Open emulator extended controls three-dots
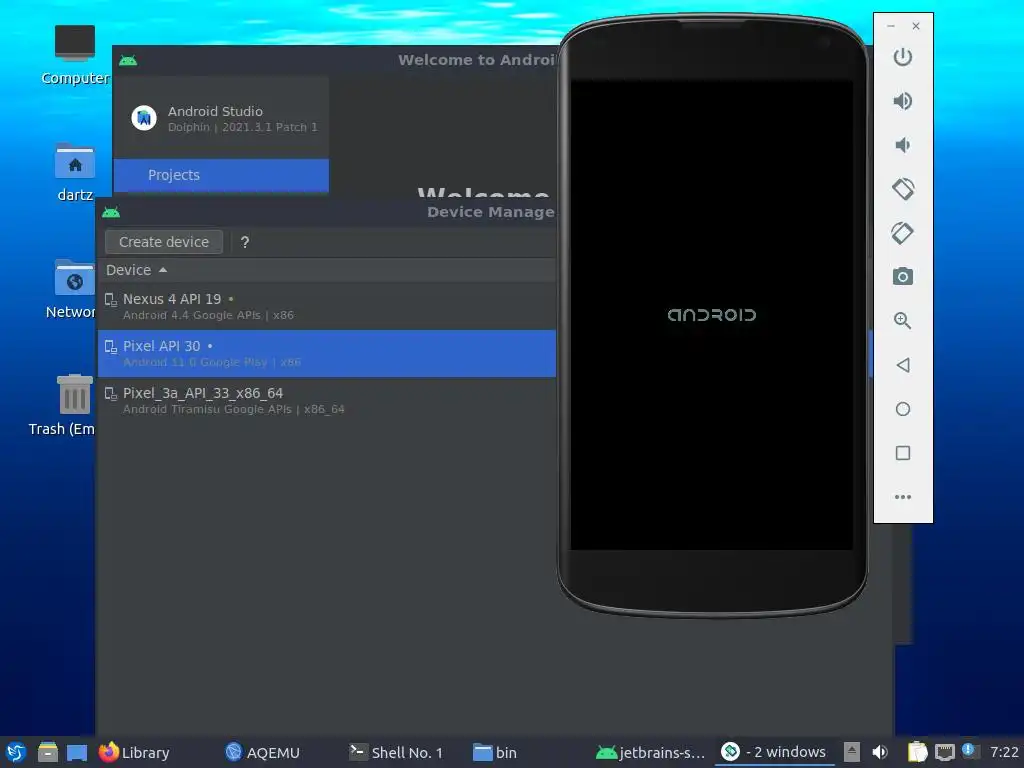 tap(903, 497)
